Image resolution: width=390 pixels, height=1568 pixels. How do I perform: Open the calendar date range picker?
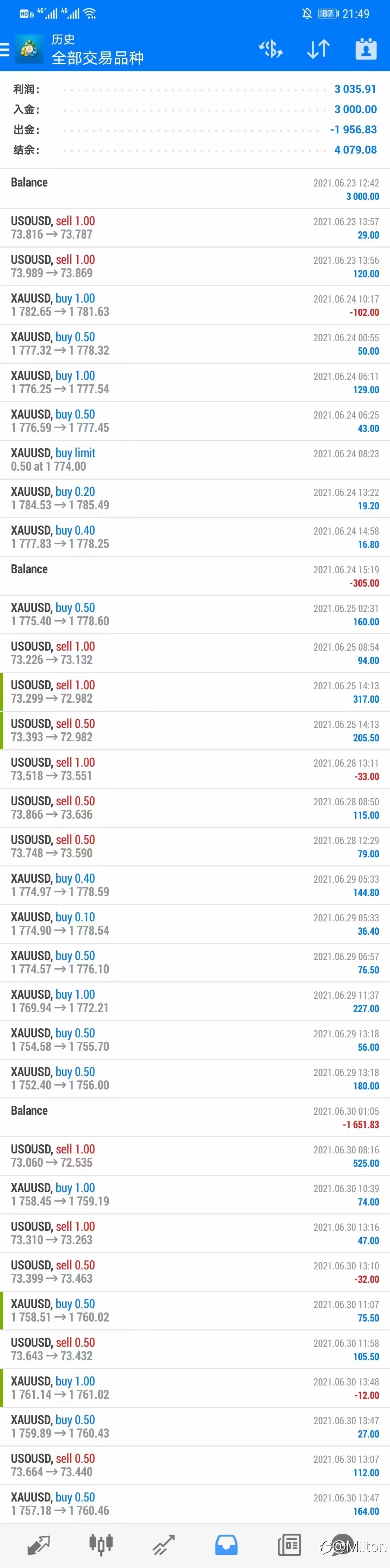pyautogui.click(x=366, y=49)
